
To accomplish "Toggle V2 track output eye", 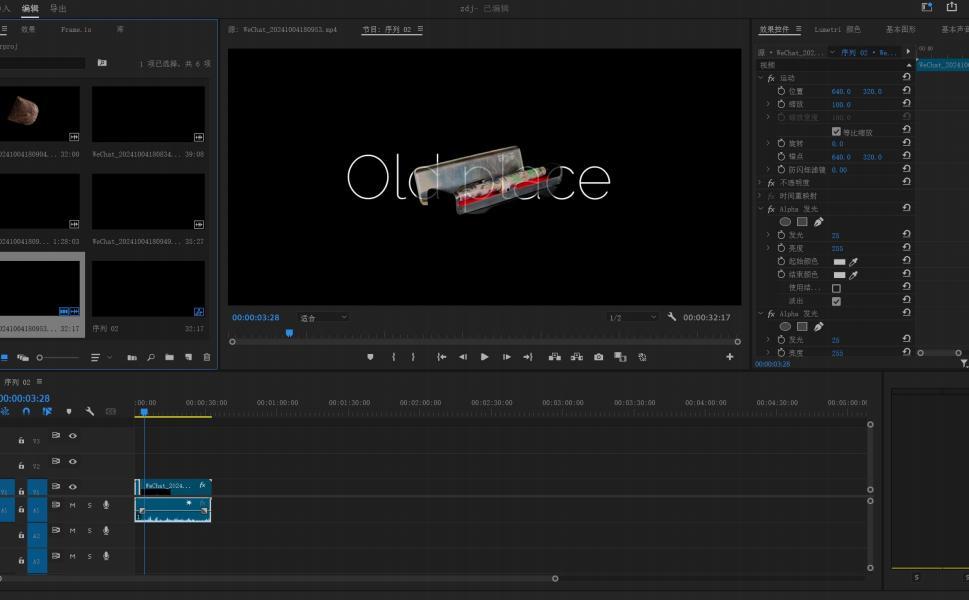I will click(73, 462).
